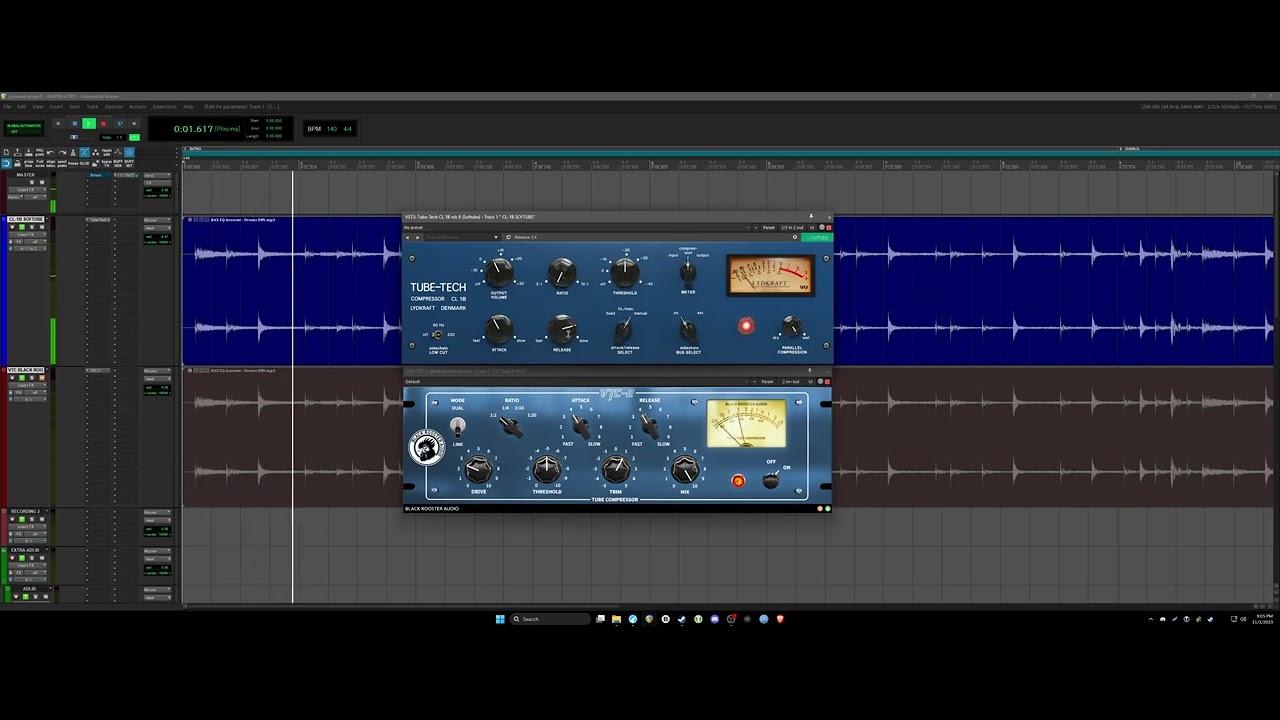This screenshot has height=720, width=1280.
Task: Toggle the sidechain Low Cut switch
Action: [x=438, y=335]
